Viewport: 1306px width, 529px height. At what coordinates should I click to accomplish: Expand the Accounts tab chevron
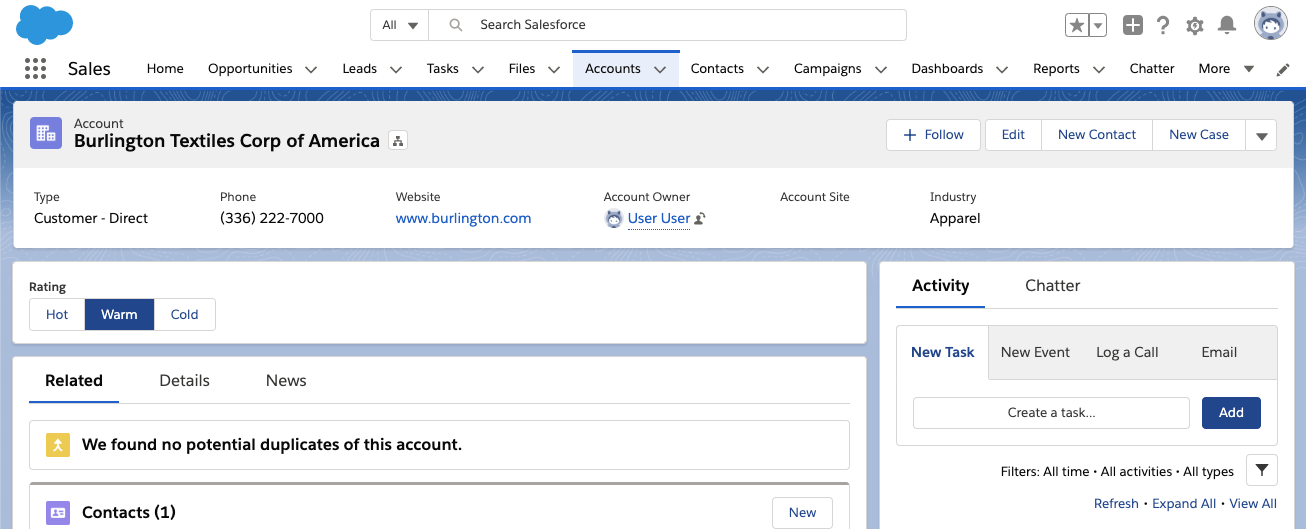coord(660,70)
